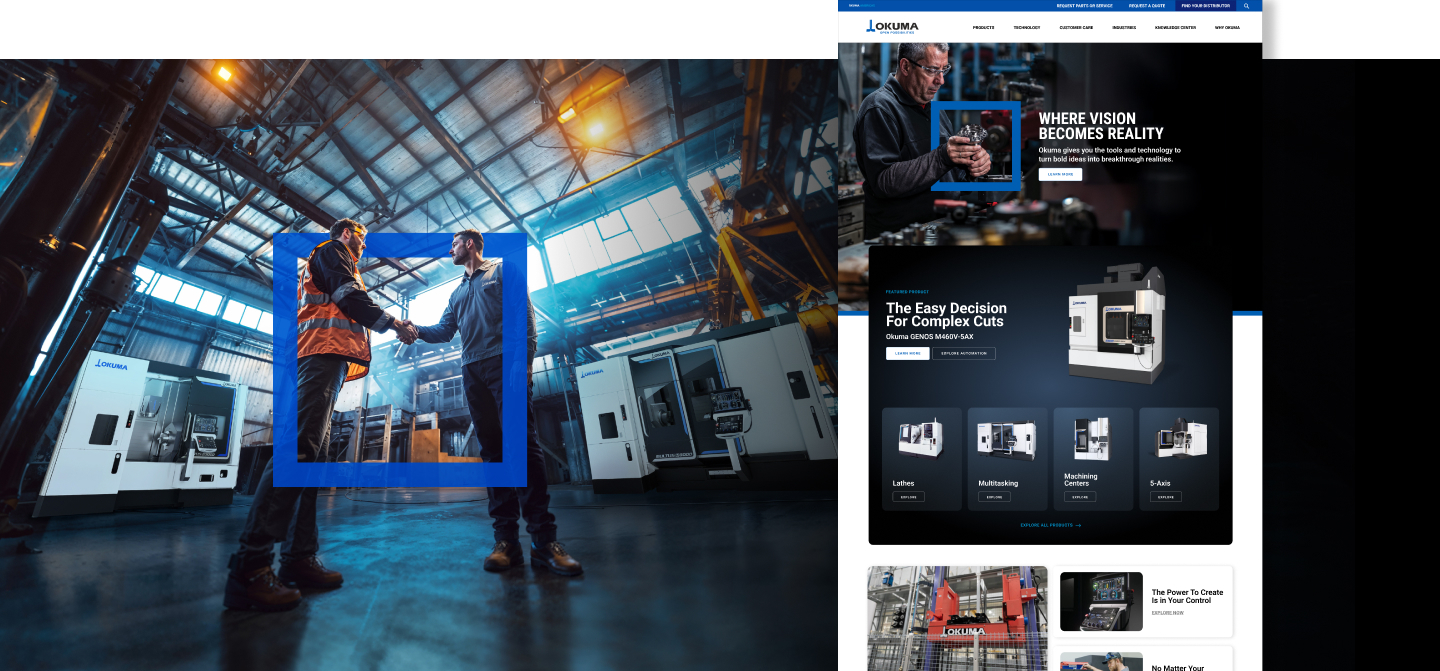Click the featured GENOS M460V-5AX machine image
This screenshot has width=1440, height=671.
pyautogui.click(x=1117, y=324)
